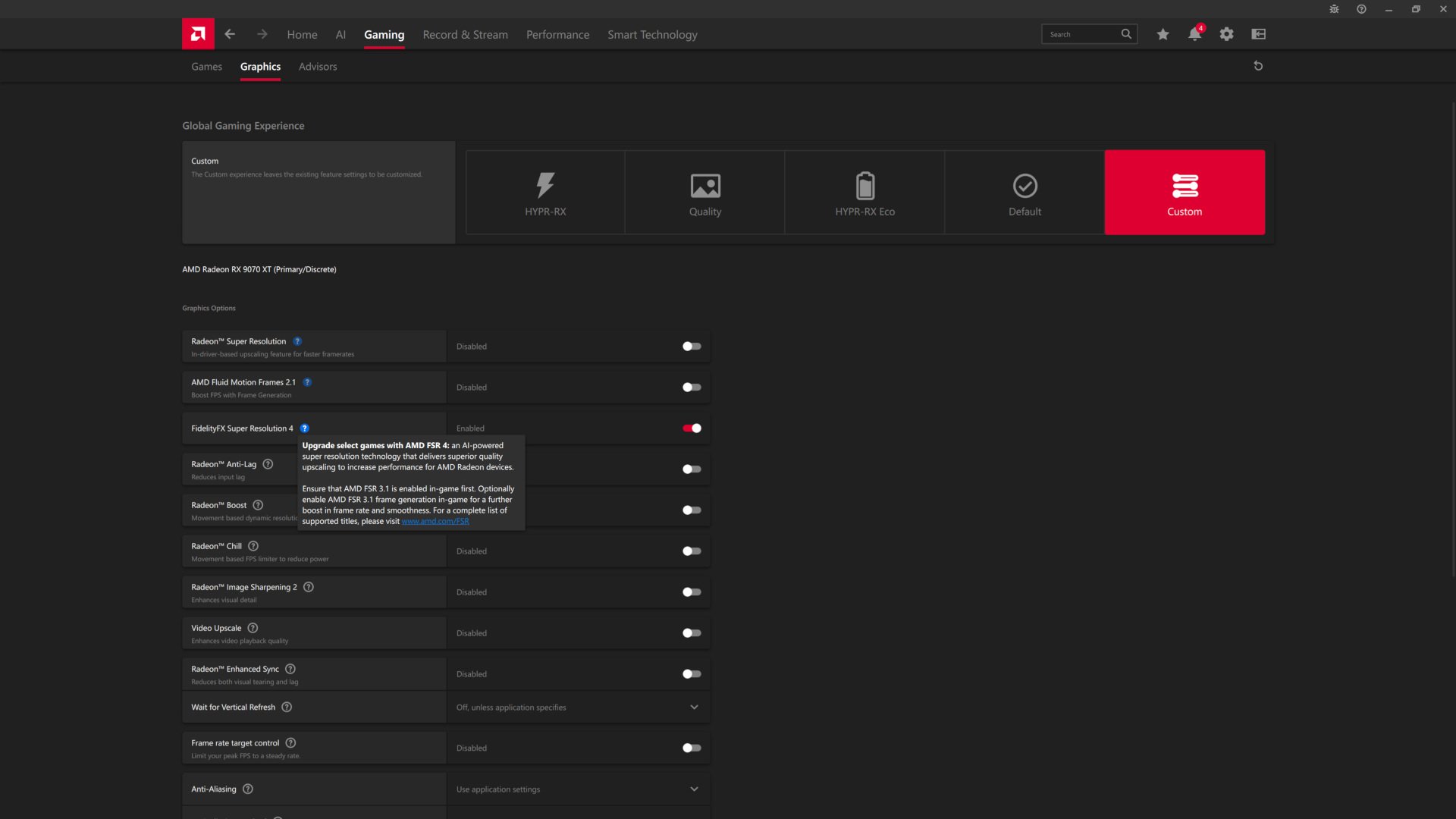Screen dimensions: 1456x819
Task: Click help icon for Radeon Anti-Lag
Action: 268,464
